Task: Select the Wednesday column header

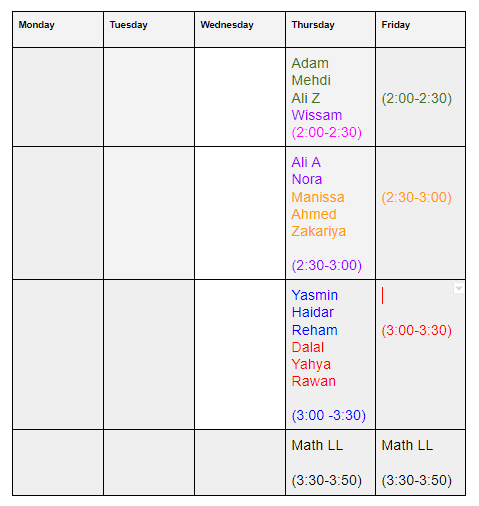Action: [240, 29]
